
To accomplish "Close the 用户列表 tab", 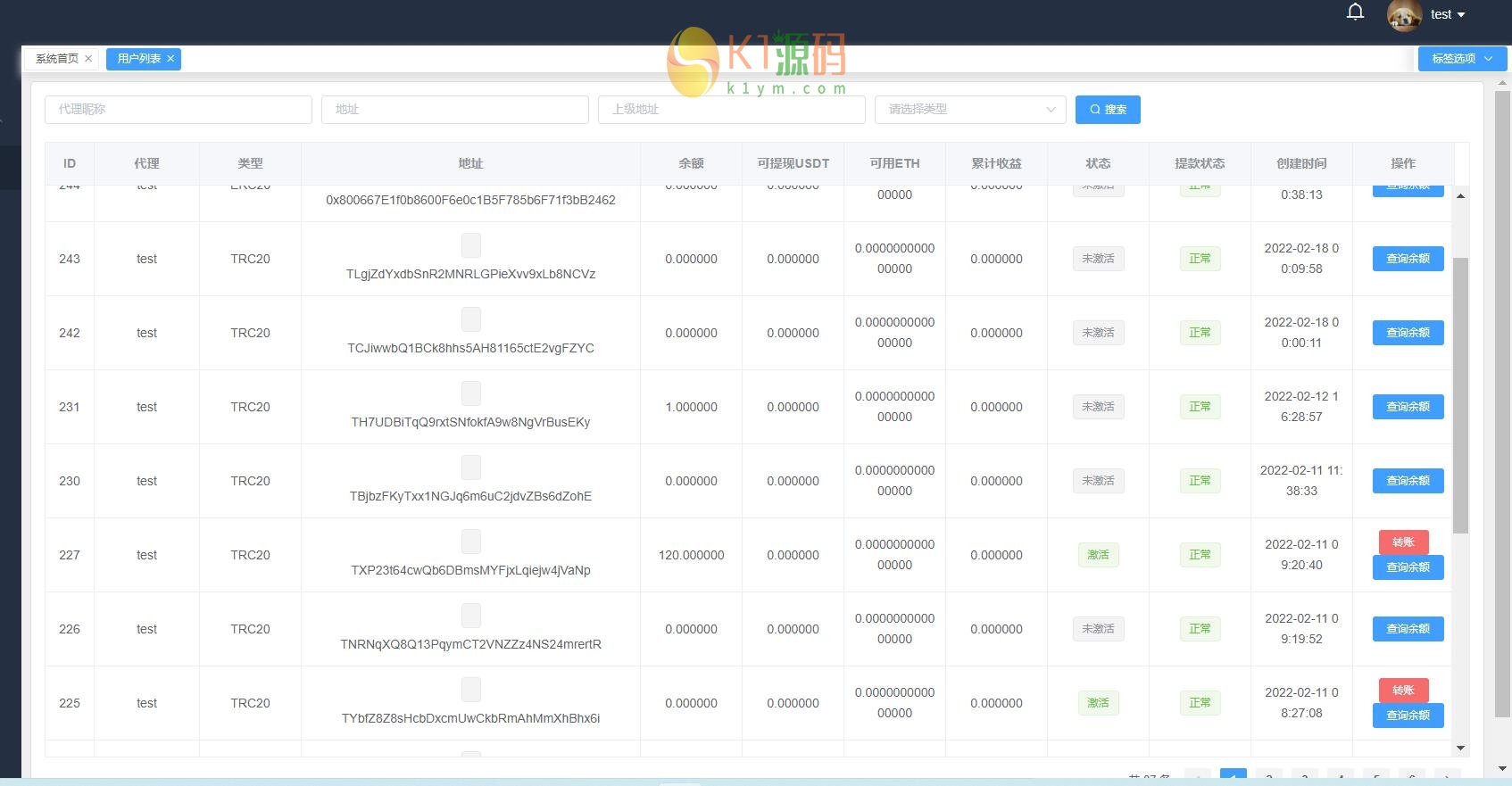I will tap(170, 59).
